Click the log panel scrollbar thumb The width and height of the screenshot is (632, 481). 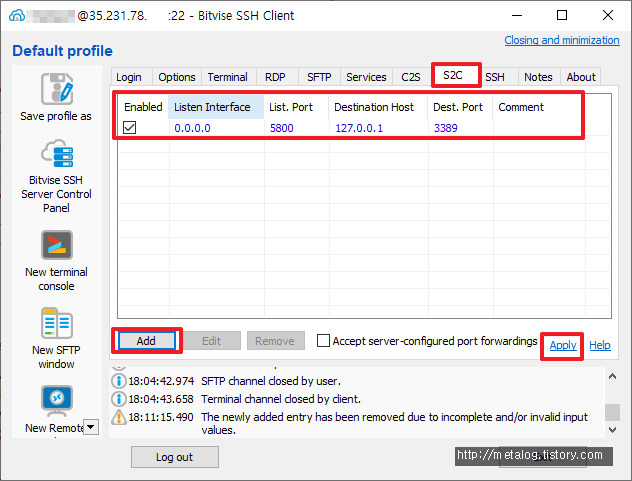(612, 412)
